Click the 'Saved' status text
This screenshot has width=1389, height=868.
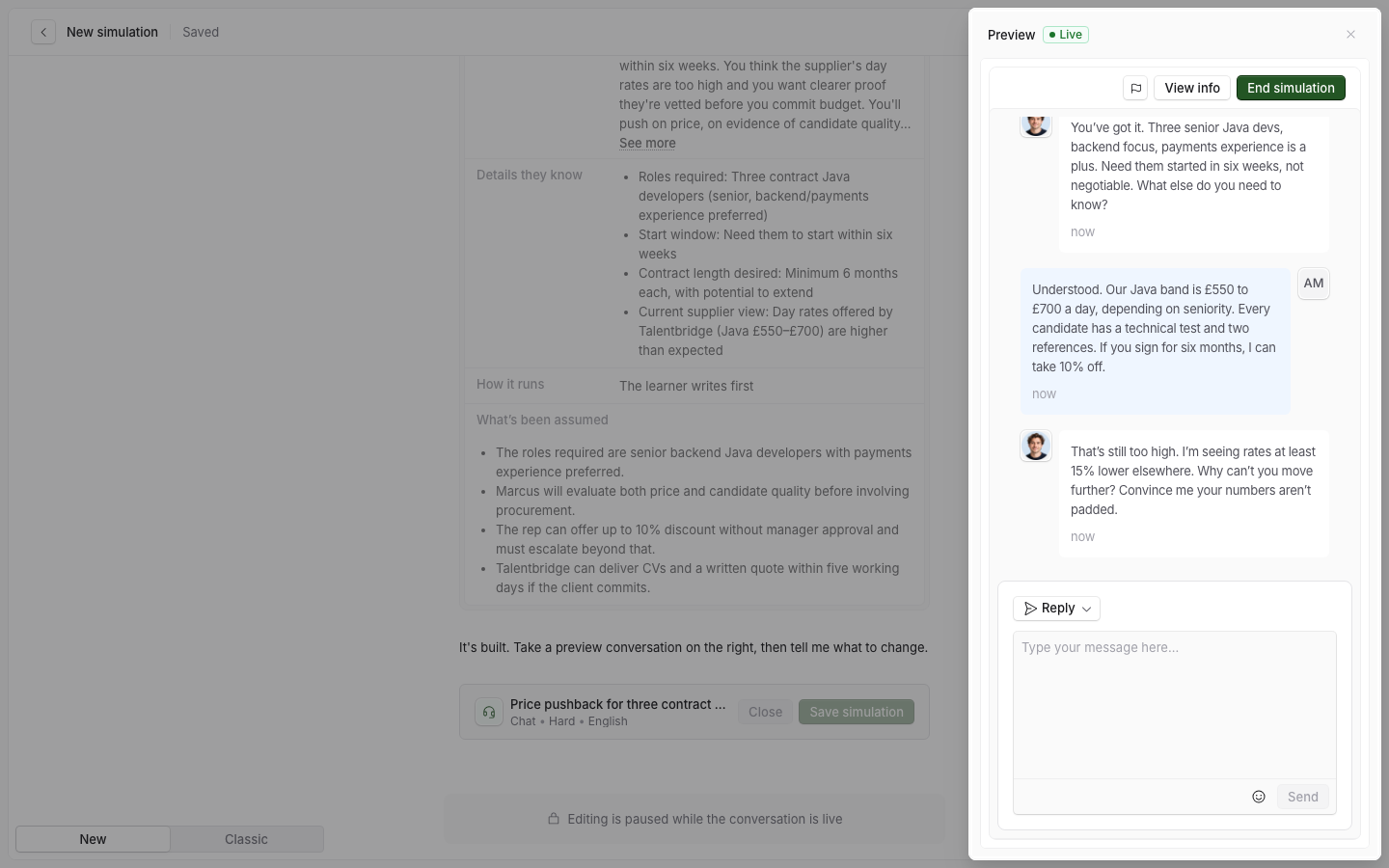tap(201, 32)
